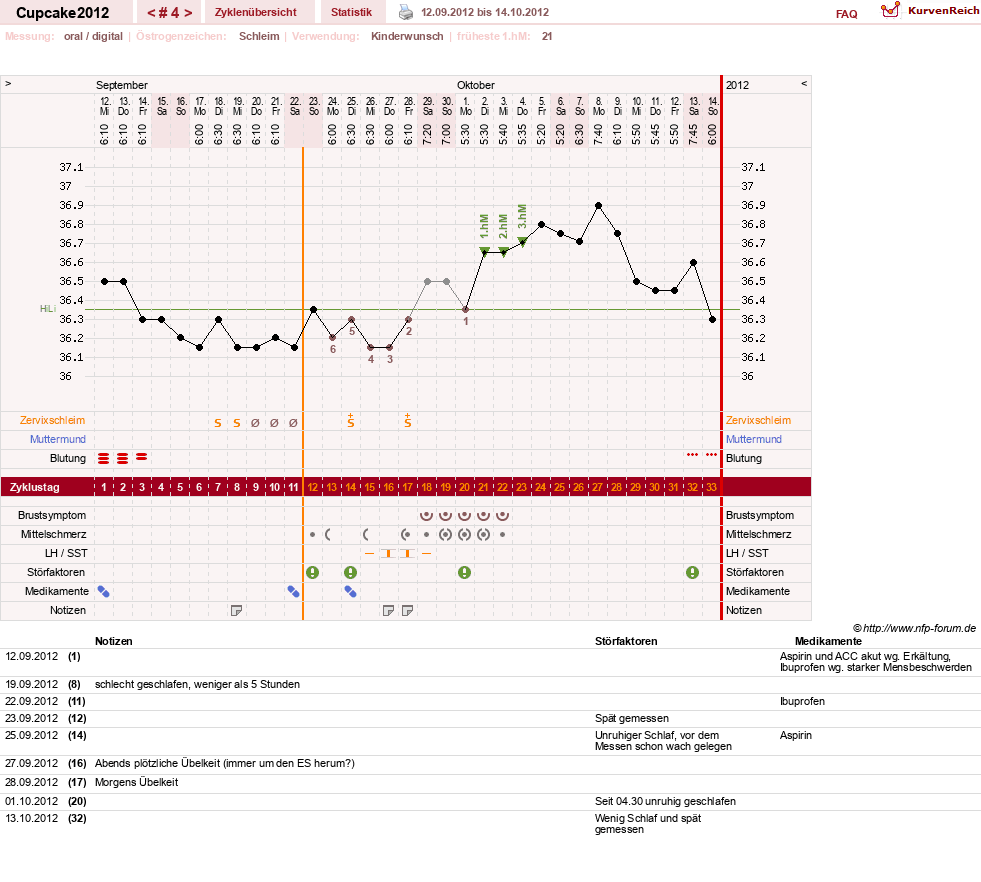Click the Störfaktoren warning icon on day 12
The height and width of the screenshot is (882, 981).
(312, 572)
